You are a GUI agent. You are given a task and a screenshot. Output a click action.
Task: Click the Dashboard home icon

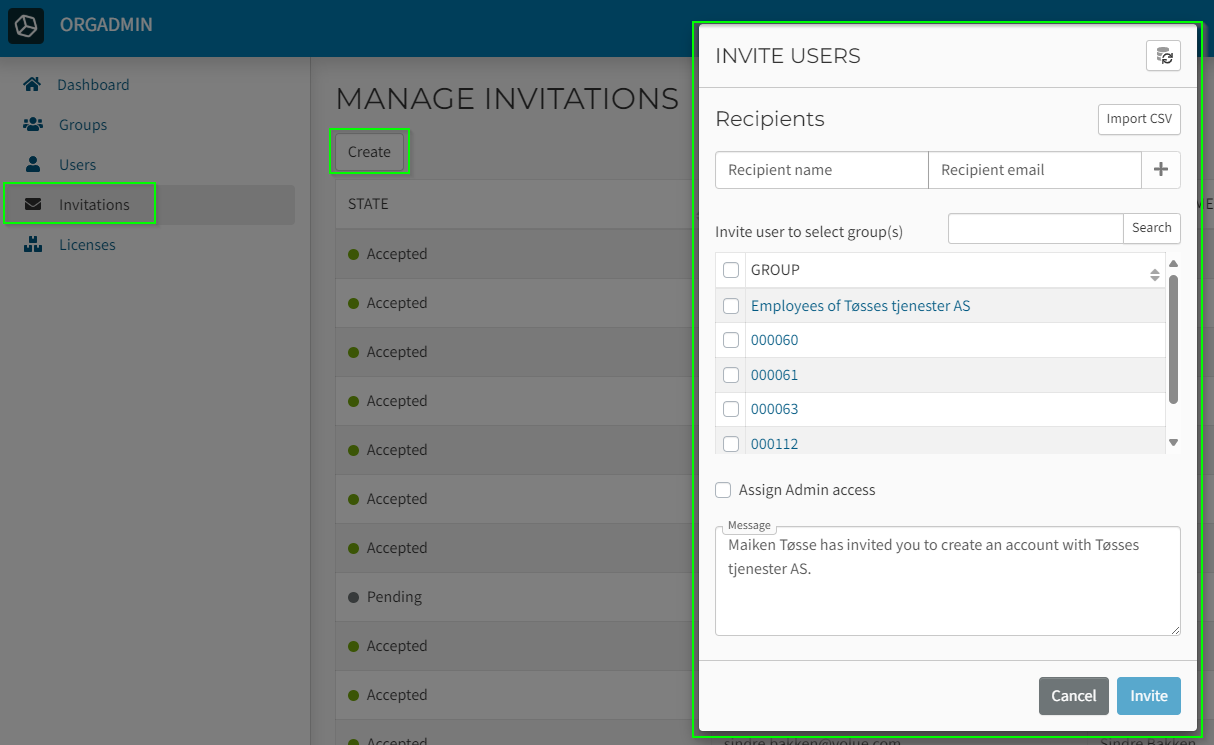pos(33,85)
